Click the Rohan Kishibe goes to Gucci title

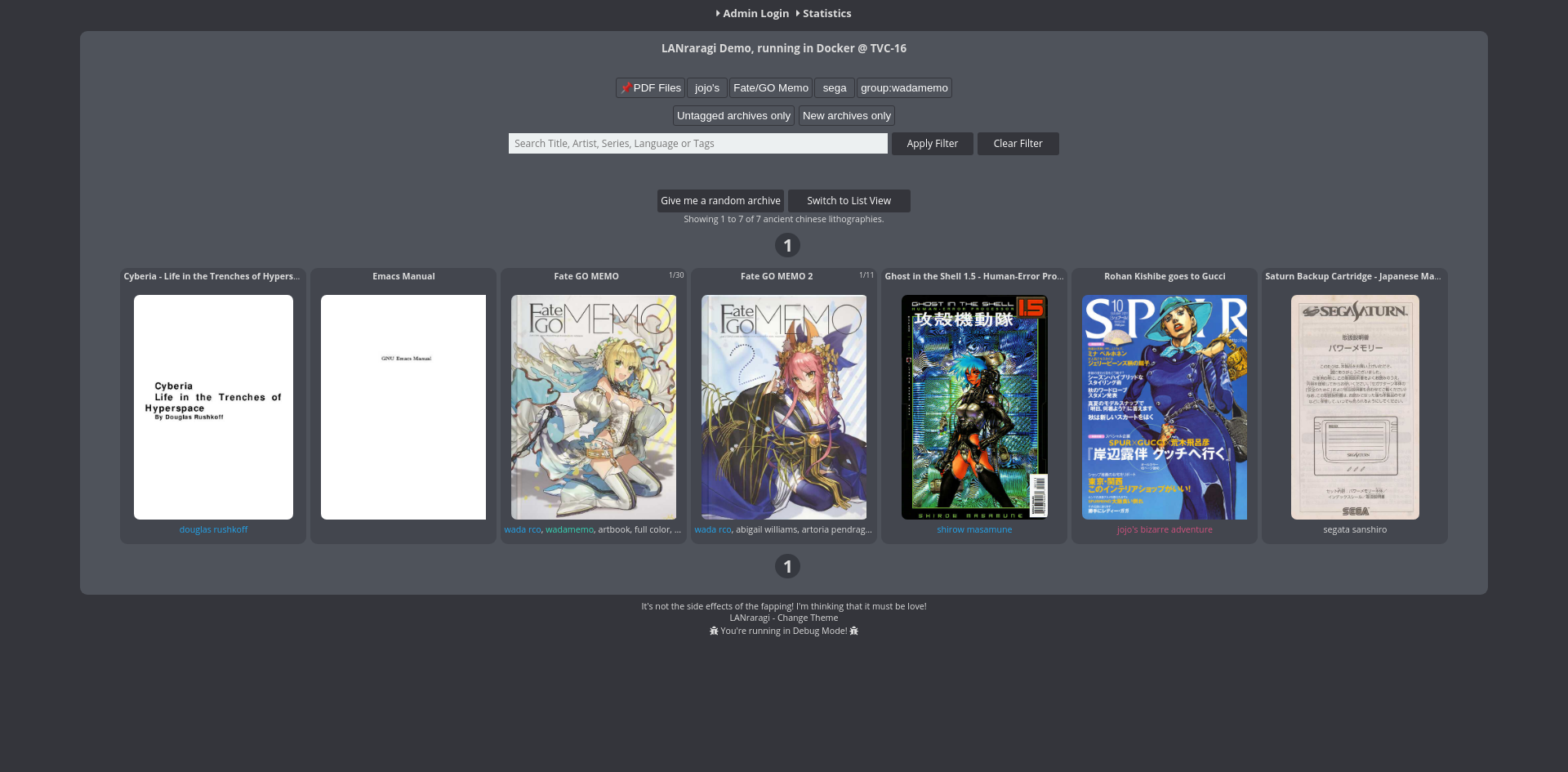[1165, 276]
